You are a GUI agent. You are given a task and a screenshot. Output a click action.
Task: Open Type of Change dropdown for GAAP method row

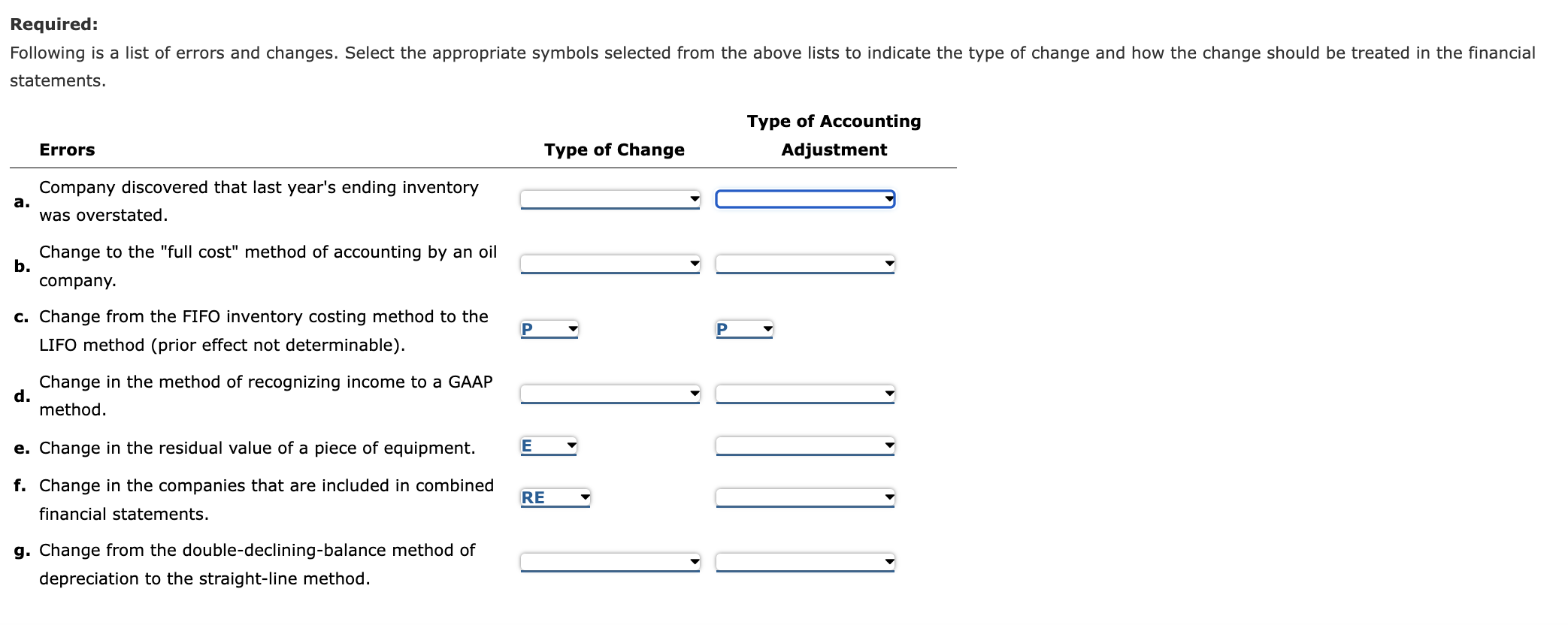610,394
